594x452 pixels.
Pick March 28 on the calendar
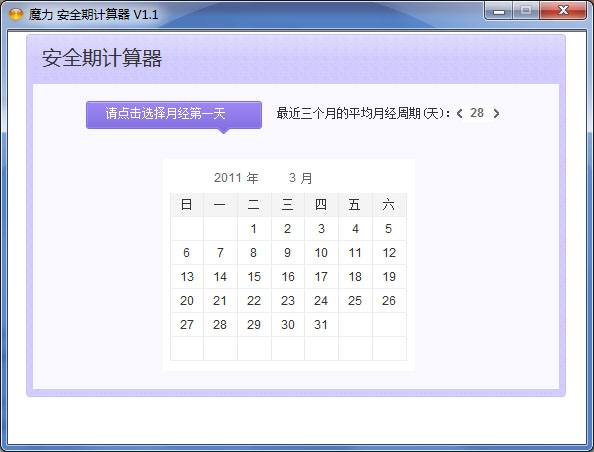(x=220, y=324)
